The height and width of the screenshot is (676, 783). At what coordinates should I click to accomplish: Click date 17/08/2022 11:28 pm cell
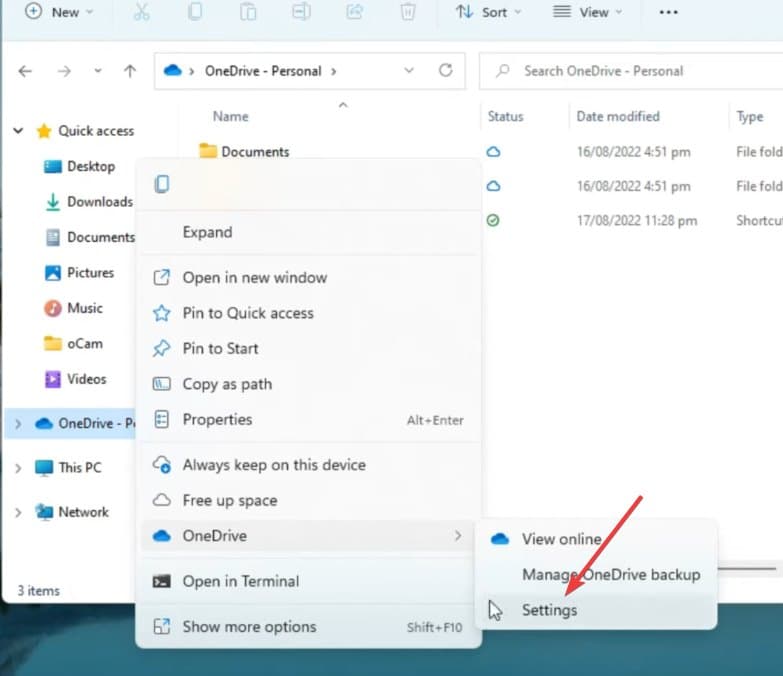point(637,221)
